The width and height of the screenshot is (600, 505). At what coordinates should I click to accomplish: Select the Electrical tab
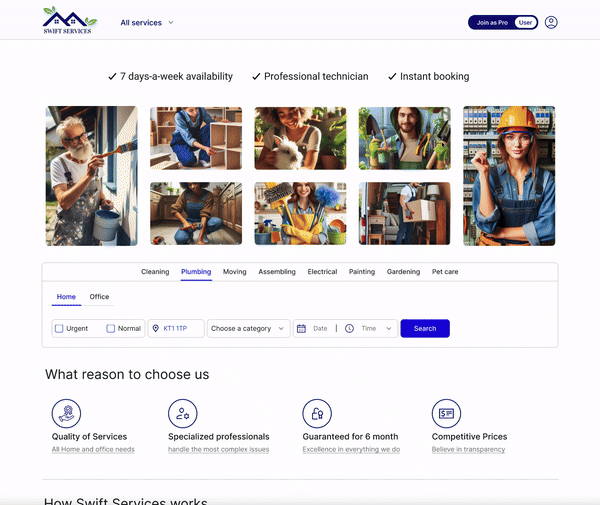click(322, 272)
